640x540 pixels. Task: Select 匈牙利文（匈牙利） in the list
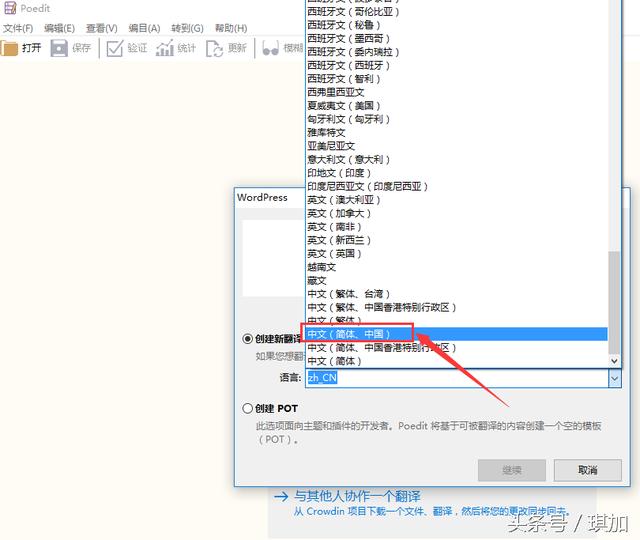(x=457, y=118)
